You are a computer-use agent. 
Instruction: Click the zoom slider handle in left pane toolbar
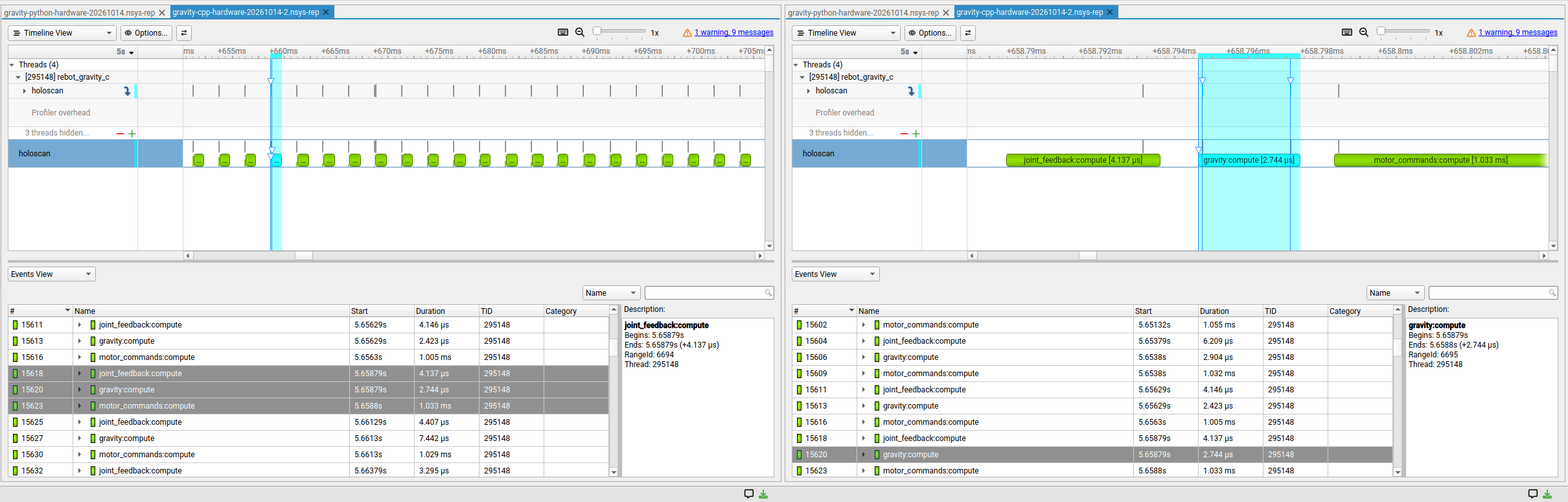[x=597, y=31]
